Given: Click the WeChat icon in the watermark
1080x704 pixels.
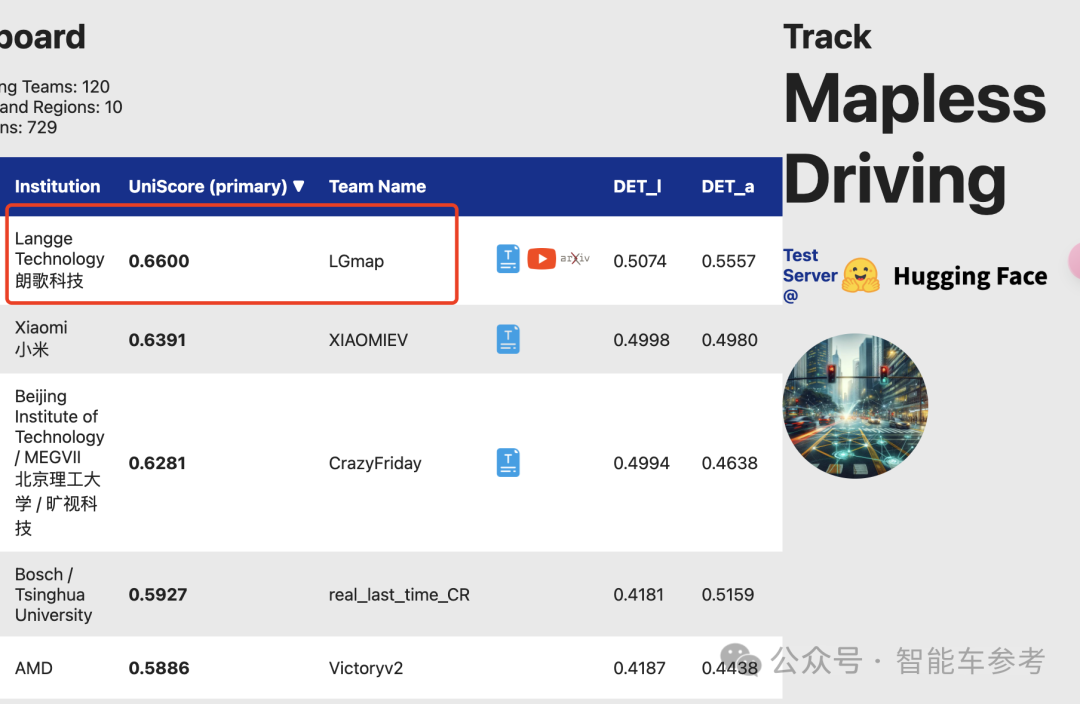Looking at the screenshot, I should point(740,661).
